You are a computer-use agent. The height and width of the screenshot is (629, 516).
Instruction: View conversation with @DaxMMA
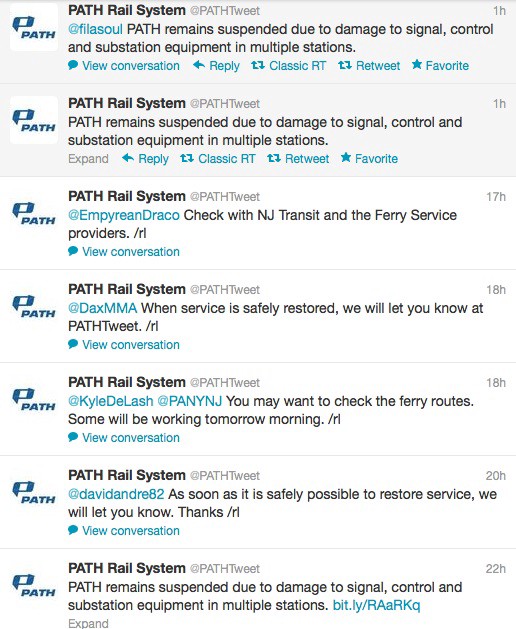point(124,345)
